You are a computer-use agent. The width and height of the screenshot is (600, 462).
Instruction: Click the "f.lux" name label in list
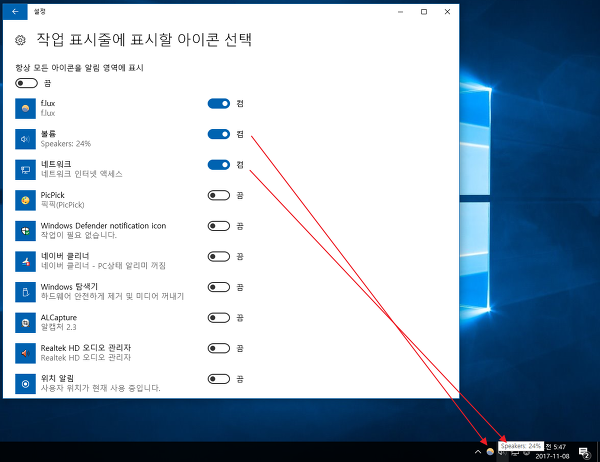pyautogui.click(x=48, y=103)
